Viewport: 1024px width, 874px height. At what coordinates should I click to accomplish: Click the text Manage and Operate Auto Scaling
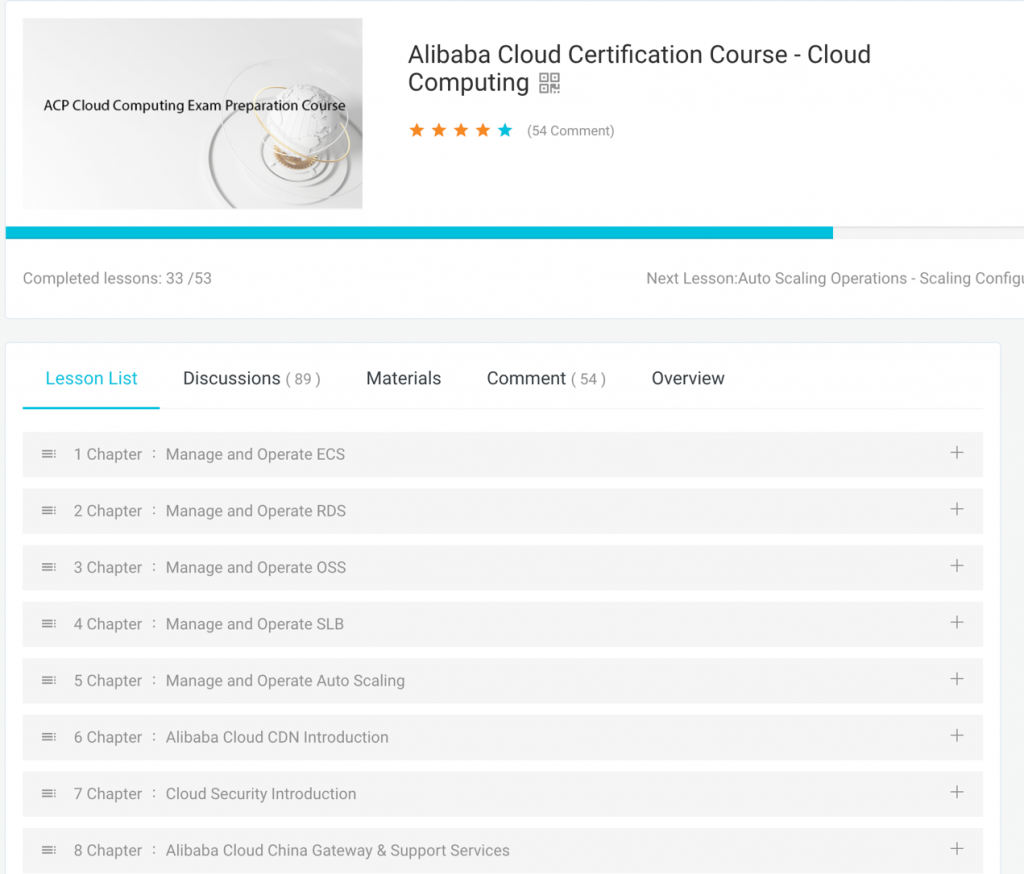[x=285, y=681]
